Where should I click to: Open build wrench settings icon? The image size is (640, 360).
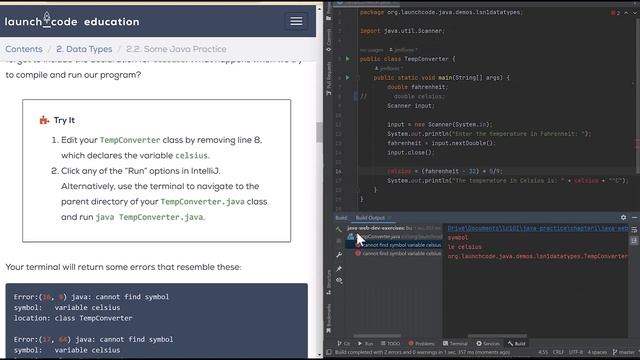(x=339, y=255)
